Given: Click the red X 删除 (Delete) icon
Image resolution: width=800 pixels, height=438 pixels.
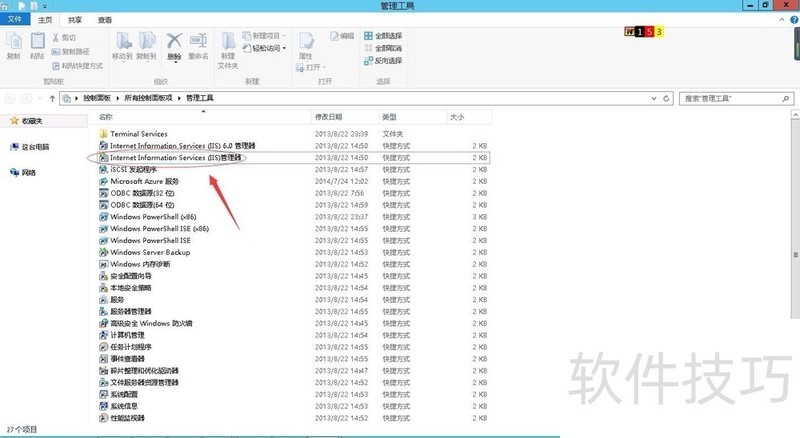Looking at the screenshot, I should click(x=174, y=40).
